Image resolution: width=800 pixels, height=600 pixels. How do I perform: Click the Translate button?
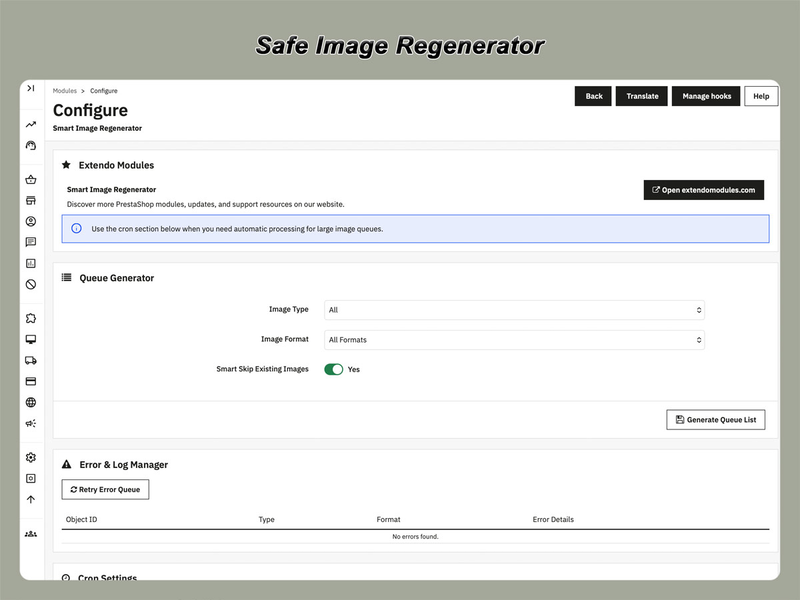coord(642,96)
